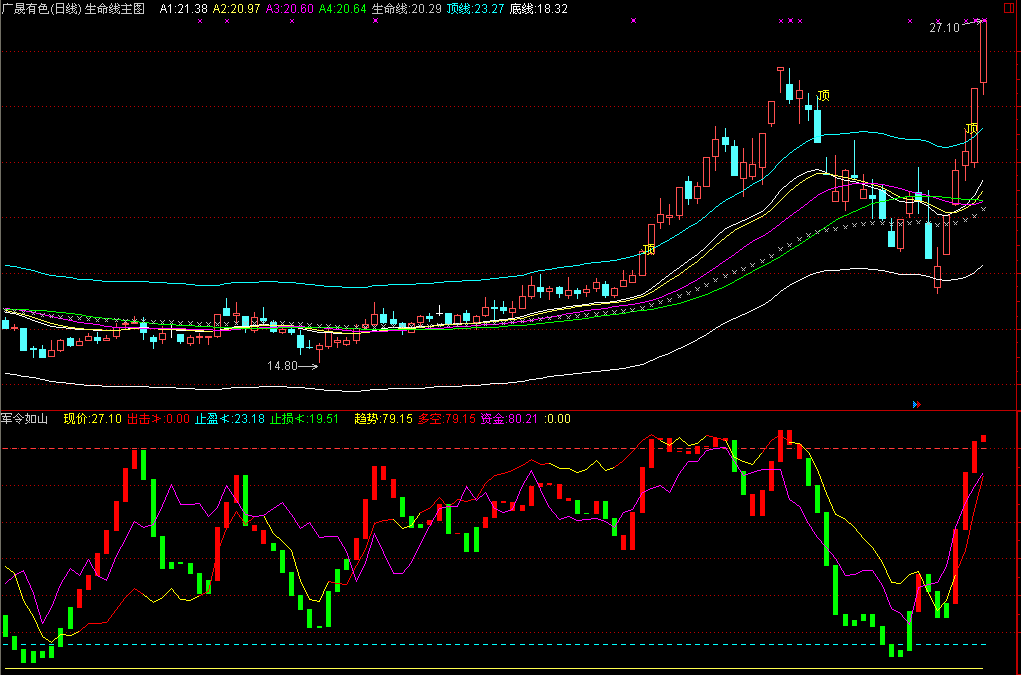This screenshot has height=675, width=1021.
Task: Click the red split-window icon at top right
Action: tap(1009, 8)
